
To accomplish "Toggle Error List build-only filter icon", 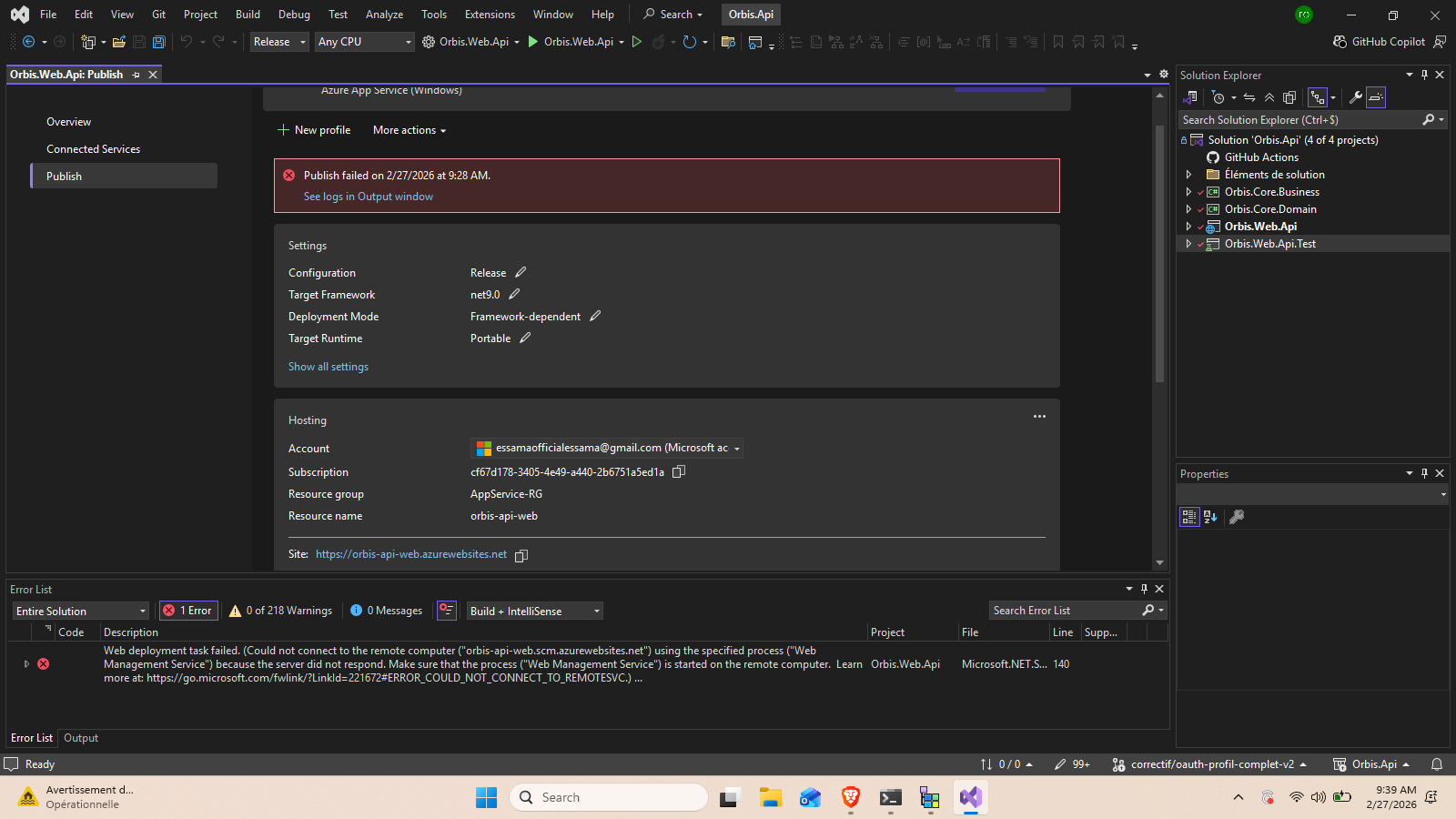I will tap(446, 611).
